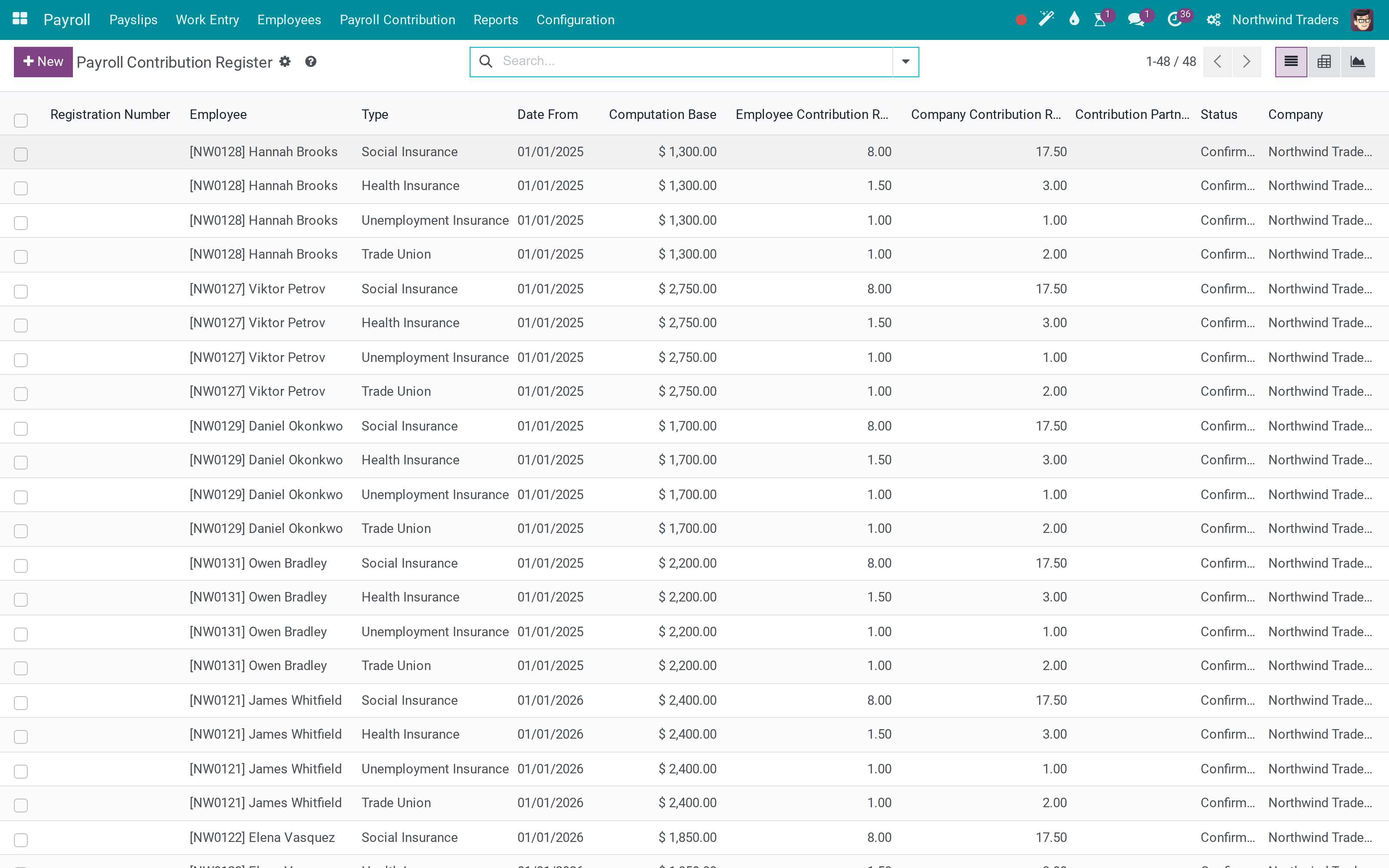Click the 1-48 / 48 pager counter
This screenshot has width=1389, height=868.
(x=1170, y=62)
